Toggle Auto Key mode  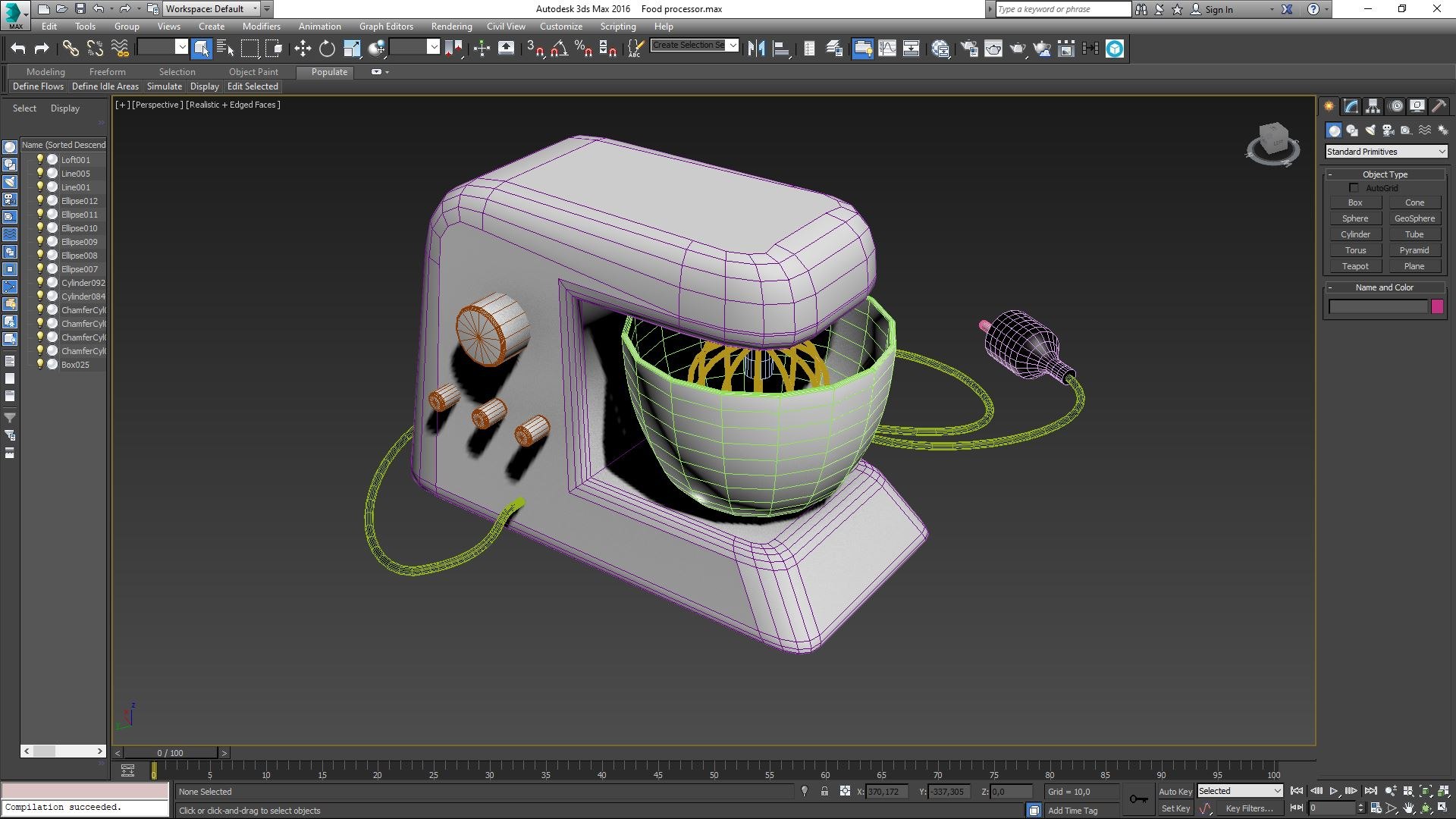(1175, 791)
